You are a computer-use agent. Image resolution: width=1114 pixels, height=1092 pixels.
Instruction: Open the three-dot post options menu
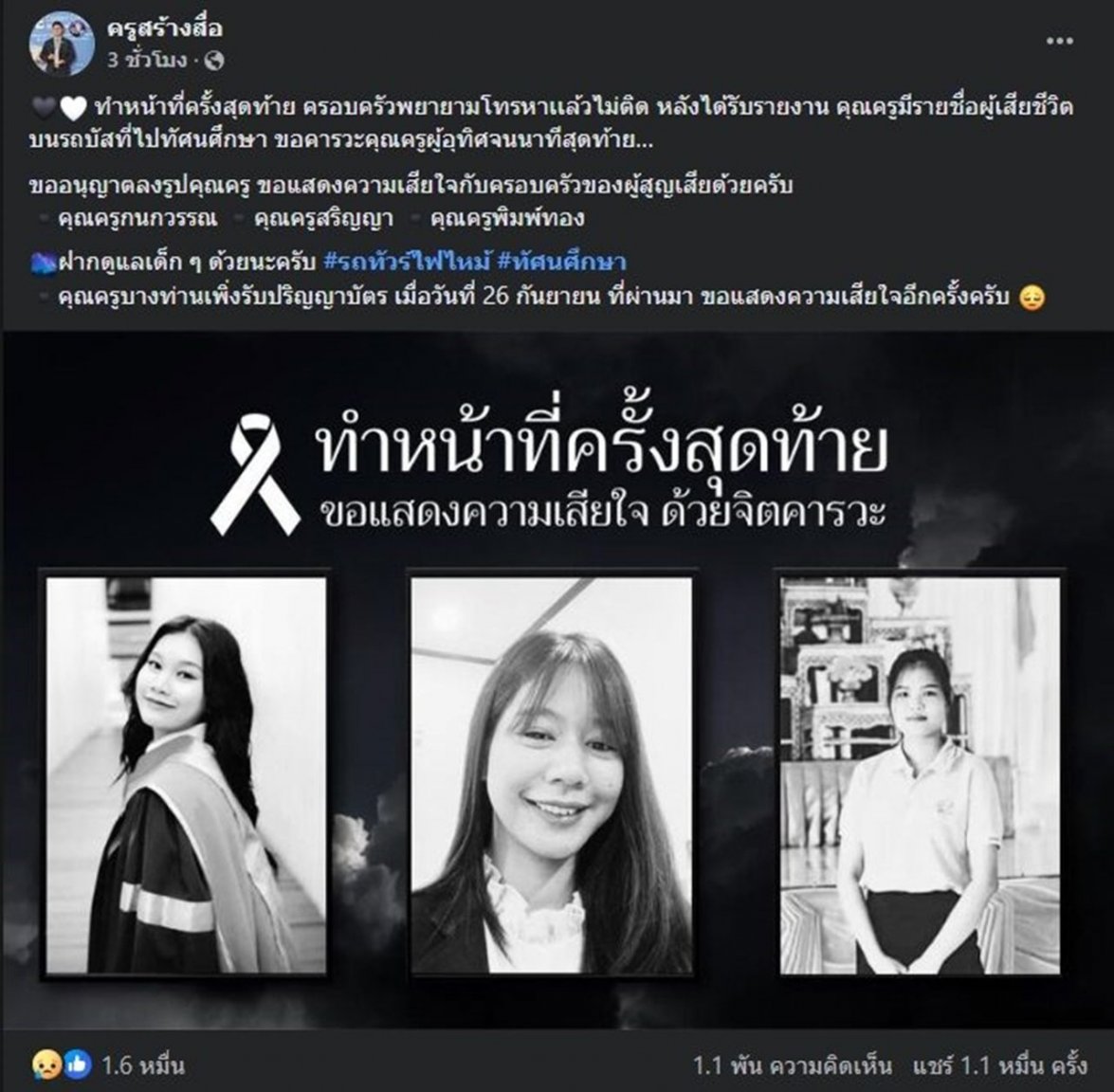click(1059, 41)
